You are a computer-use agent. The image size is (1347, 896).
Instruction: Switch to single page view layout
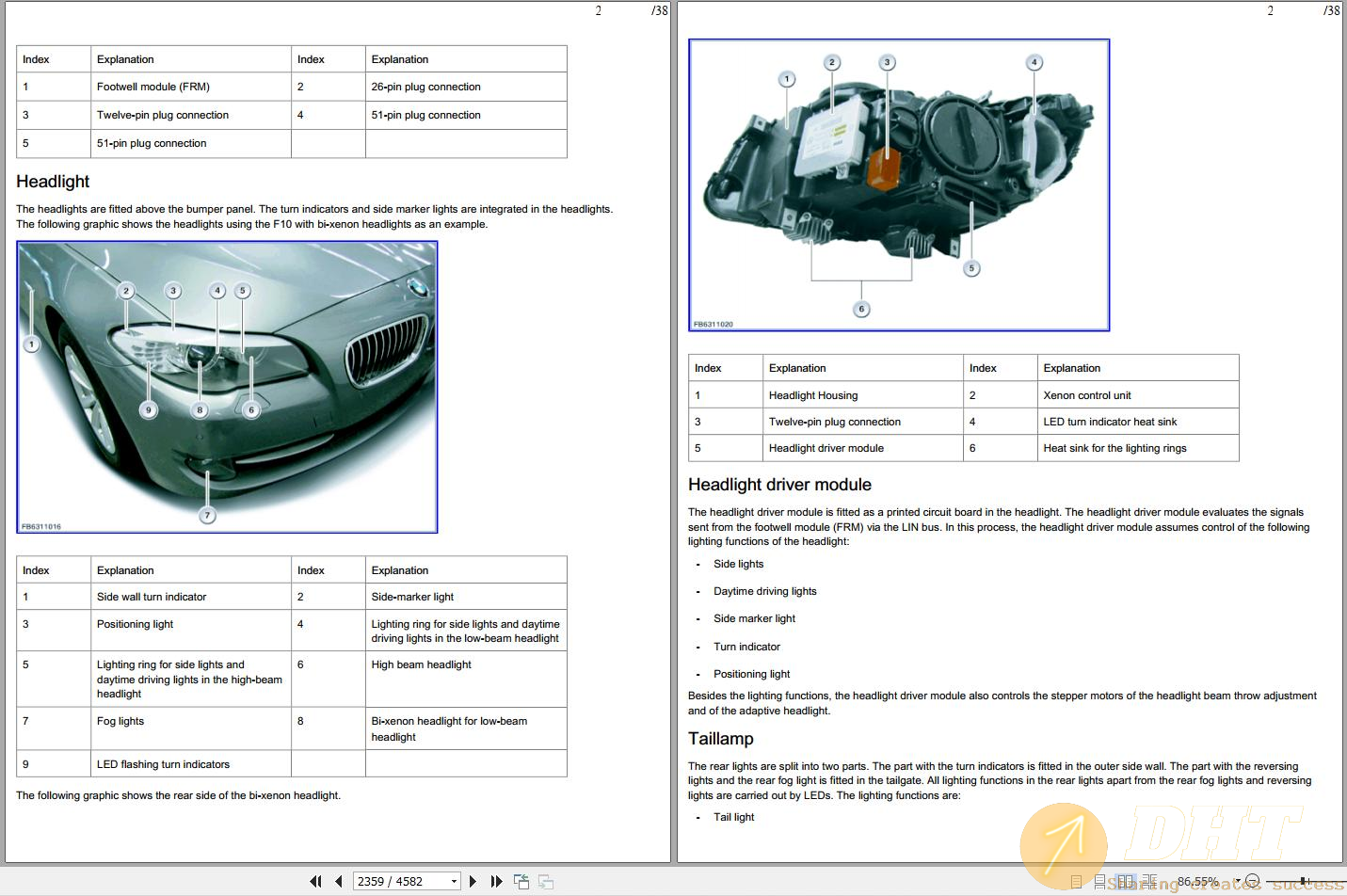1076,882
